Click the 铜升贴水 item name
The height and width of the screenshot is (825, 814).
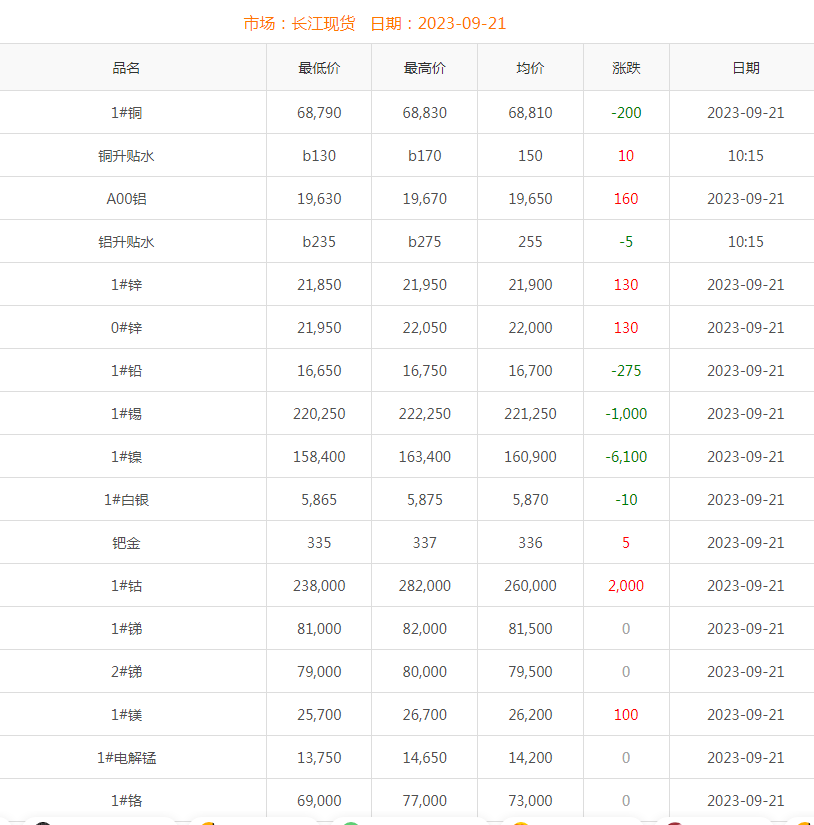pyautogui.click(x=126, y=156)
